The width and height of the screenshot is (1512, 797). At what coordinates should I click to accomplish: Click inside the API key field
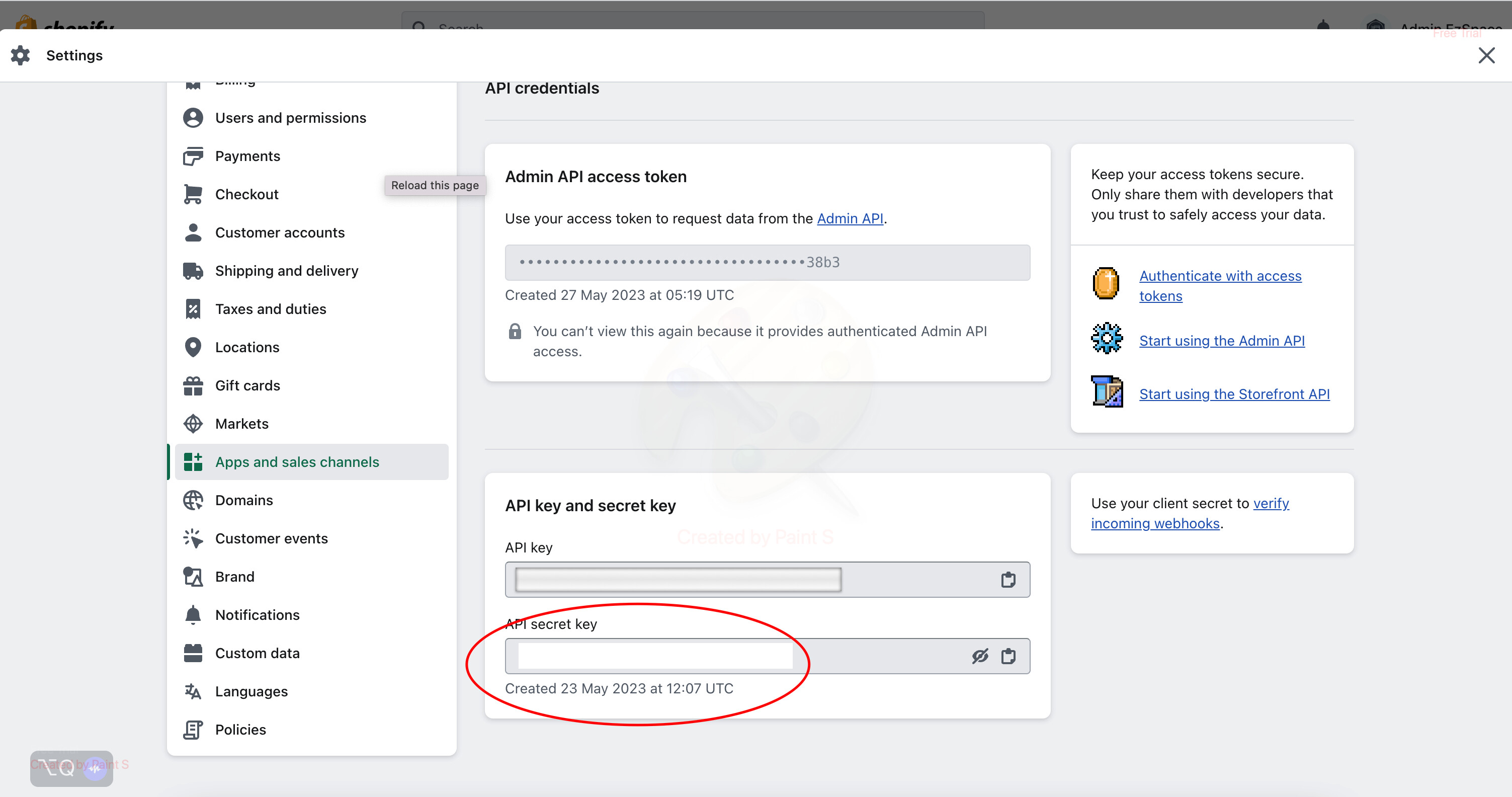pos(678,580)
